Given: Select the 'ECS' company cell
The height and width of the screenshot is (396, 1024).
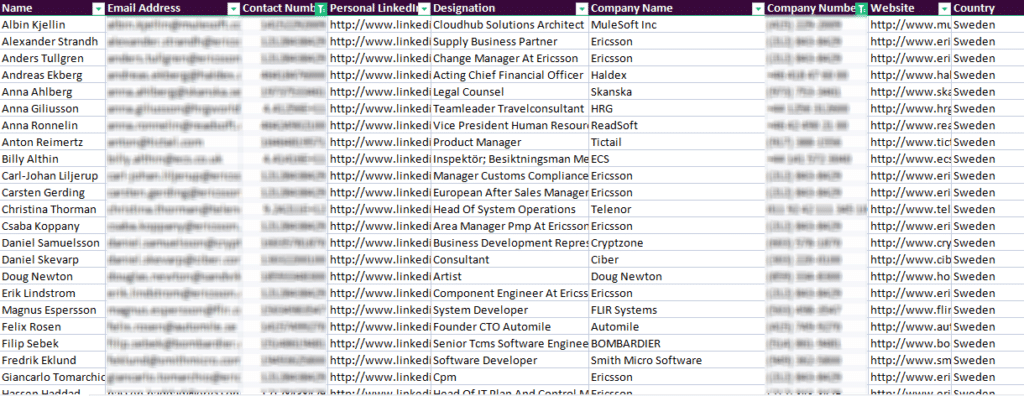Looking at the screenshot, I should pyautogui.click(x=677, y=159).
